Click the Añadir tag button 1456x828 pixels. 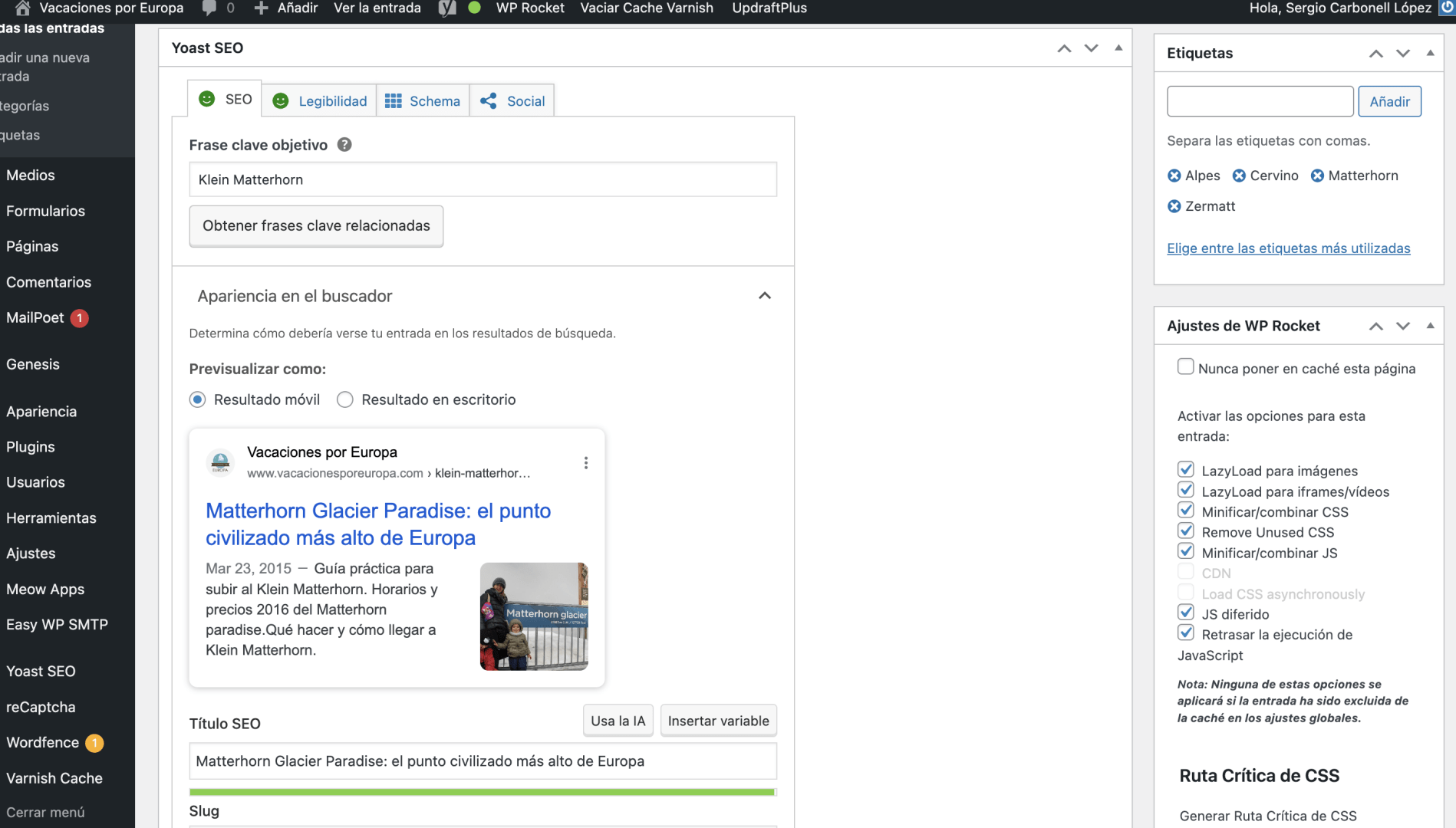pyautogui.click(x=1389, y=101)
